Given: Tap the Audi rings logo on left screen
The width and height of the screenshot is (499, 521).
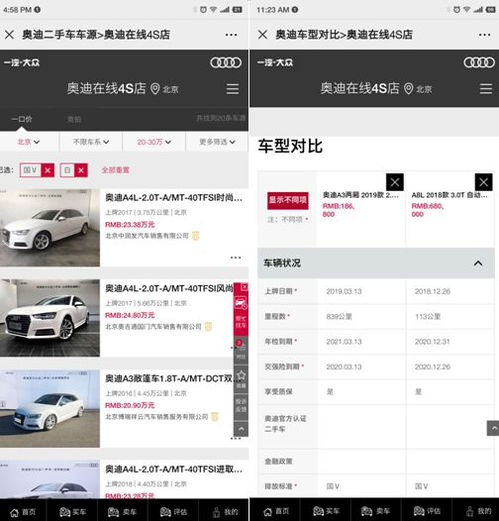Looking at the screenshot, I should point(226,62).
